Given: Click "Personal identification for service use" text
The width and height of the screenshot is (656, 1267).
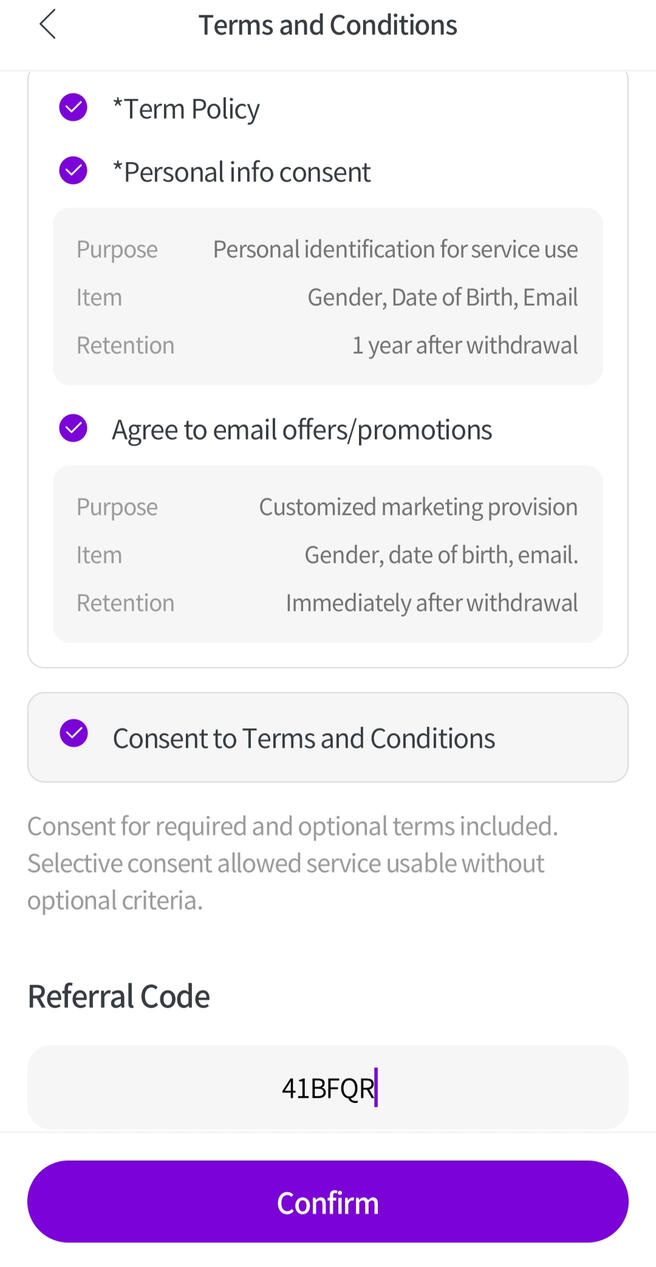Looking at the screenshot, I should pyautogui.click(x=395, y=249).
